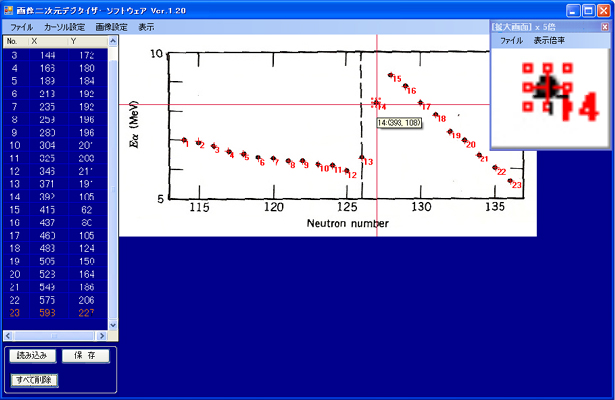This screenshot has height=400, width=615.
Task: Open the 画像設定 menu
Action: 111,27
